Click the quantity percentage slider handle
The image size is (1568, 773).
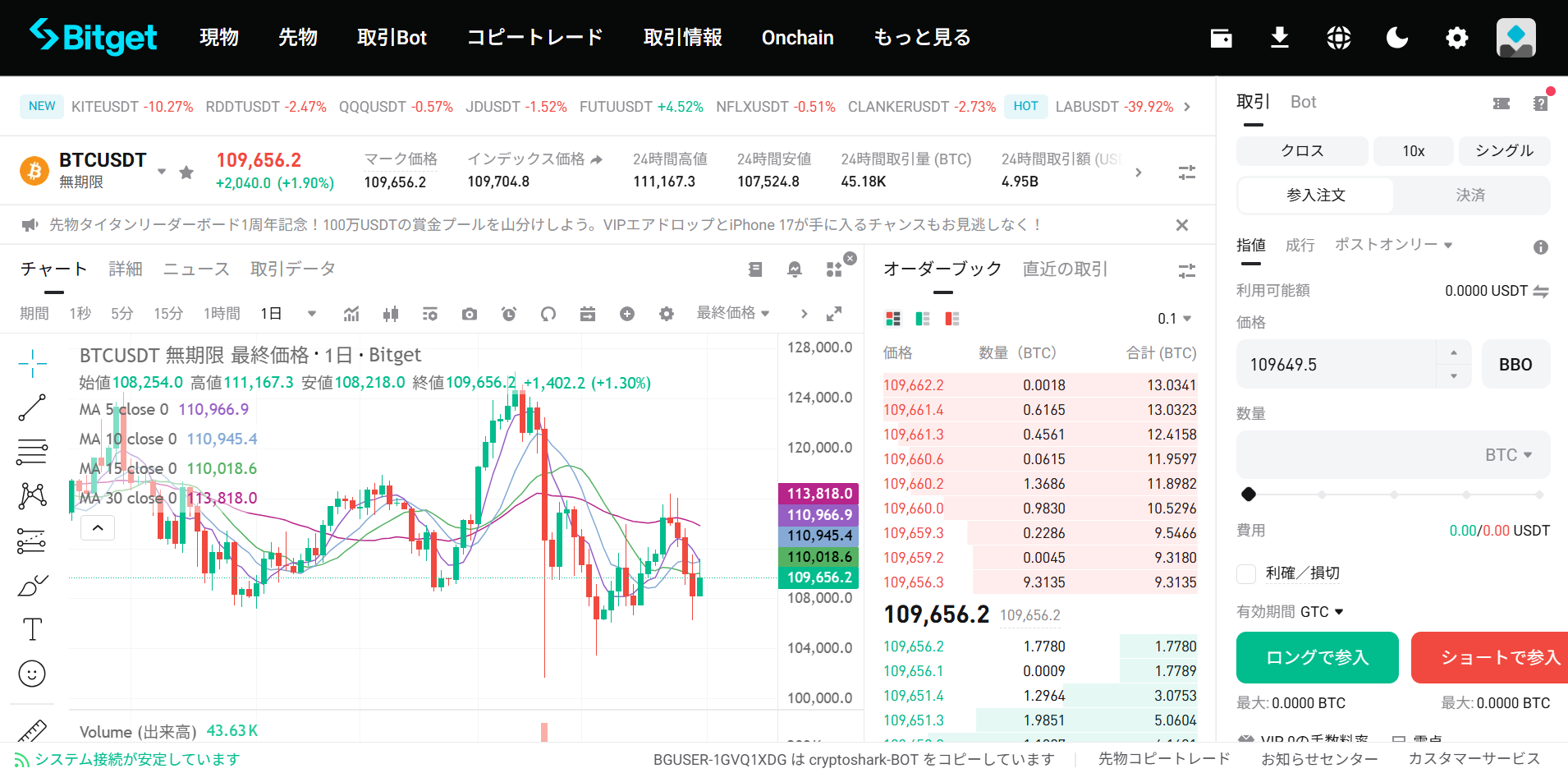coord(1249,494)
